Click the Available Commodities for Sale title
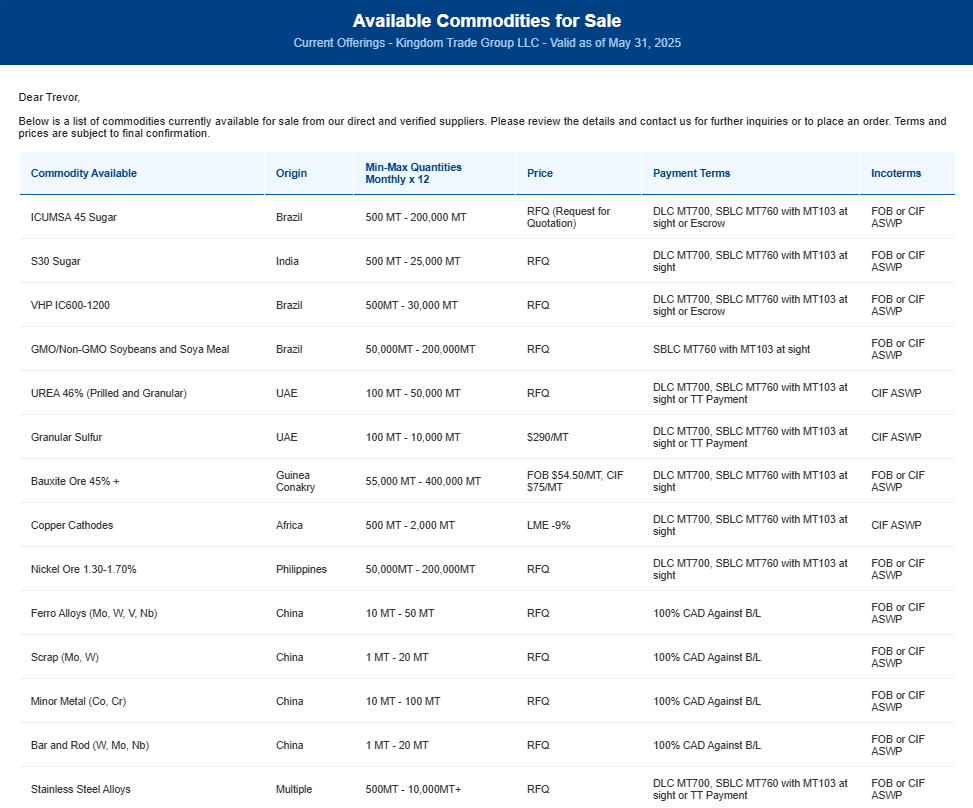The image size is (973, 808). coord(486,21)
